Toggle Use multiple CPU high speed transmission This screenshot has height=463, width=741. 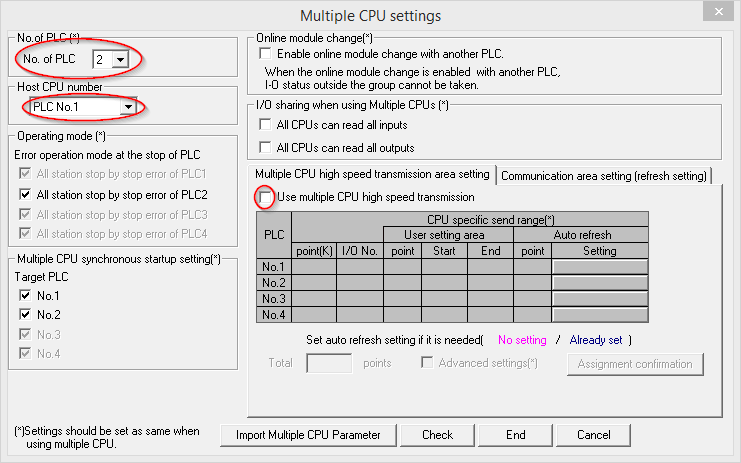266,197
